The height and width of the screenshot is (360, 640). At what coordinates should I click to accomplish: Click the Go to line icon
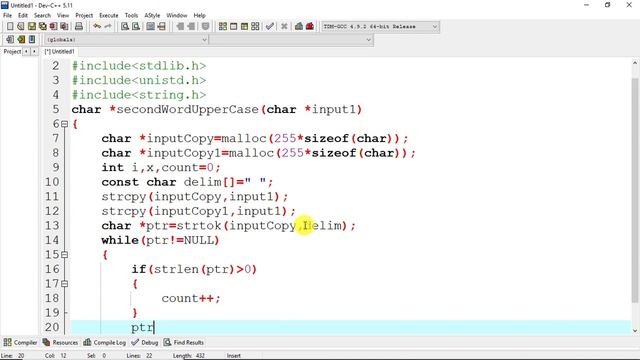162,27
